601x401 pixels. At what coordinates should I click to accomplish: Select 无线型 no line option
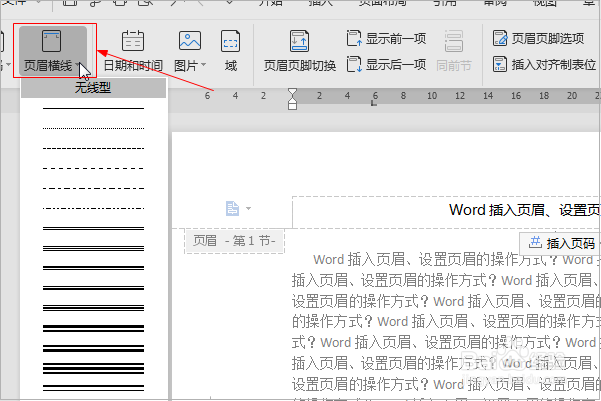click(x=94, y=88)
